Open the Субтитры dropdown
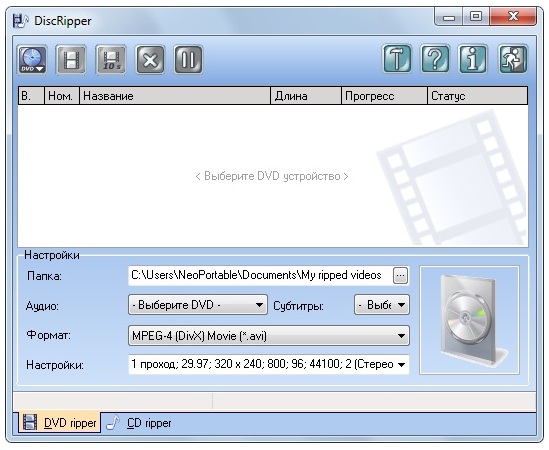 tap(382, 305)
